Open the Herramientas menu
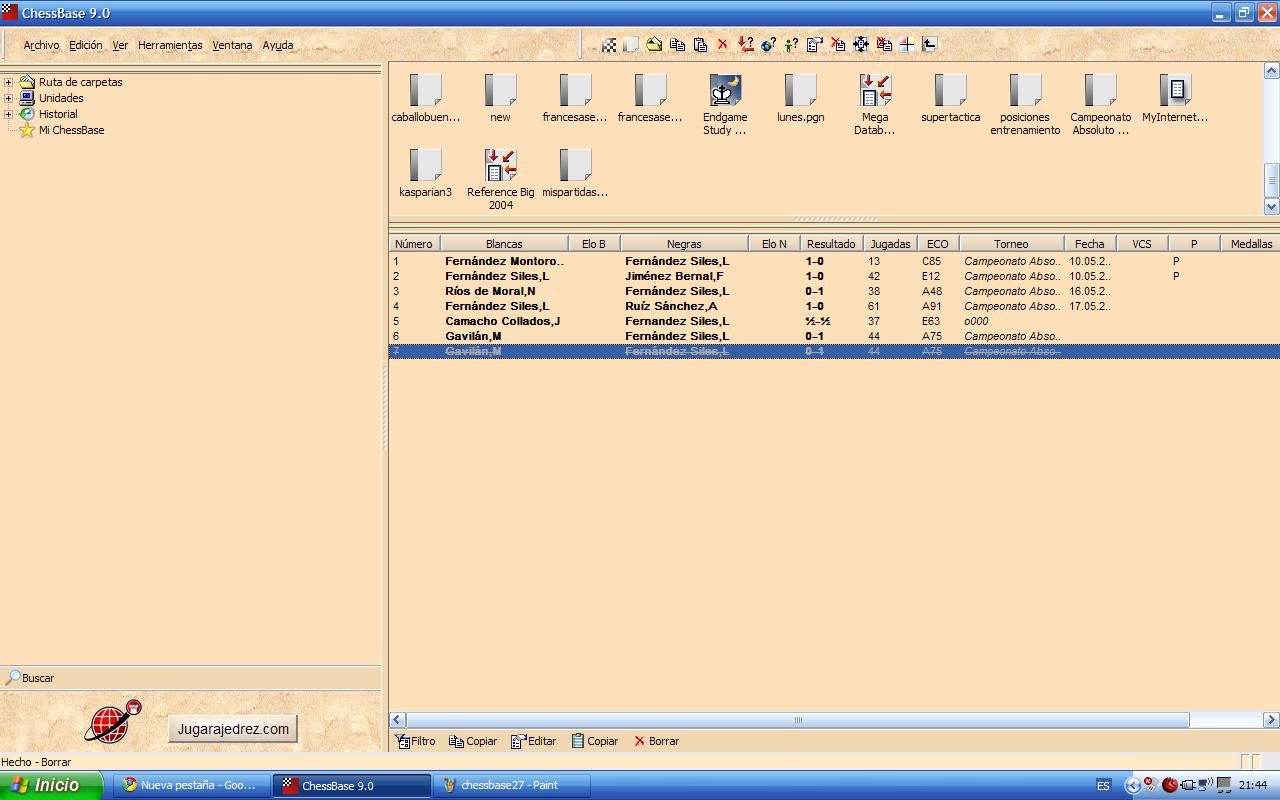This screenshot has width=1280, height=800. click(170, 45)
